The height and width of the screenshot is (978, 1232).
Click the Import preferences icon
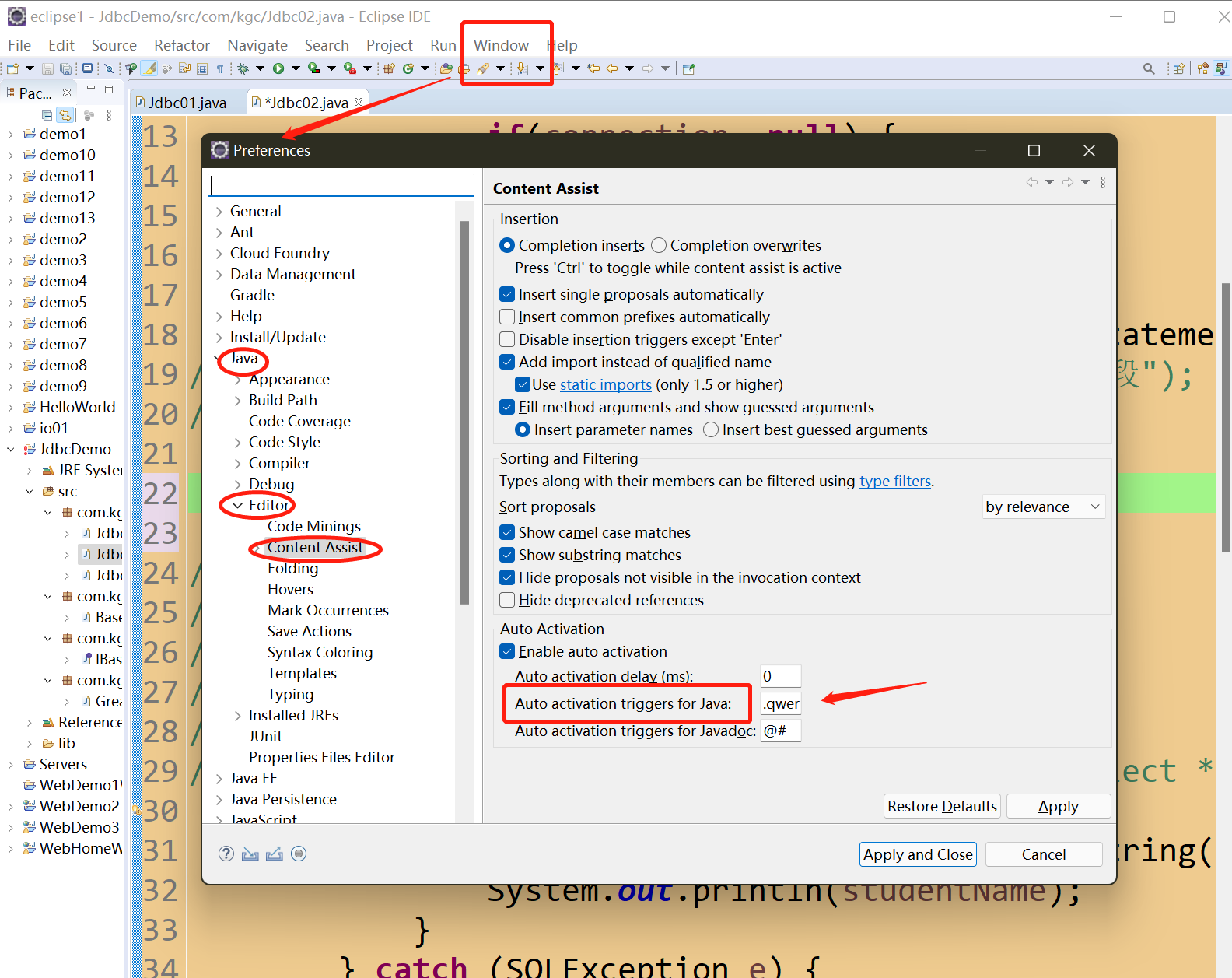click(x=250, y=854)
